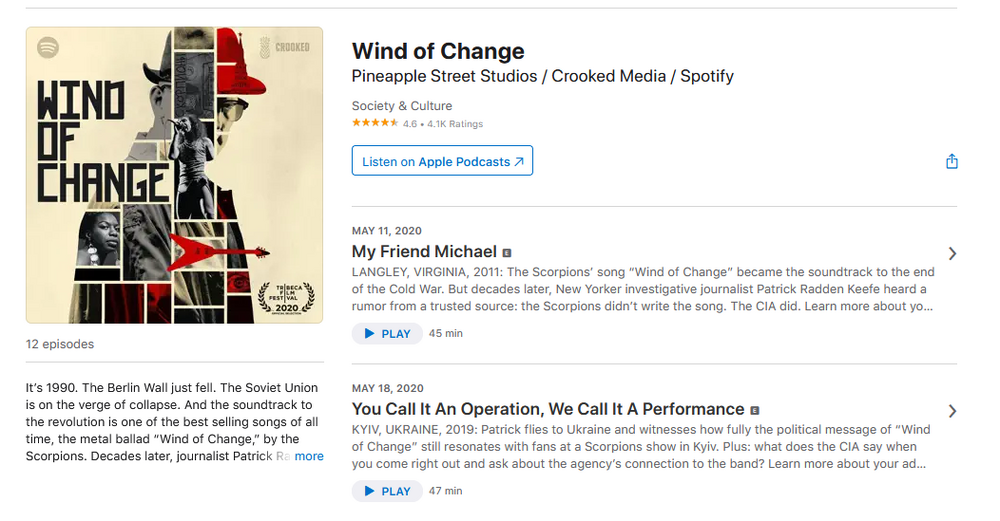This screenshot has height=521, width=1000.
Task: Click the Crooked logo on cover art
Action: [x=285, y=47]
